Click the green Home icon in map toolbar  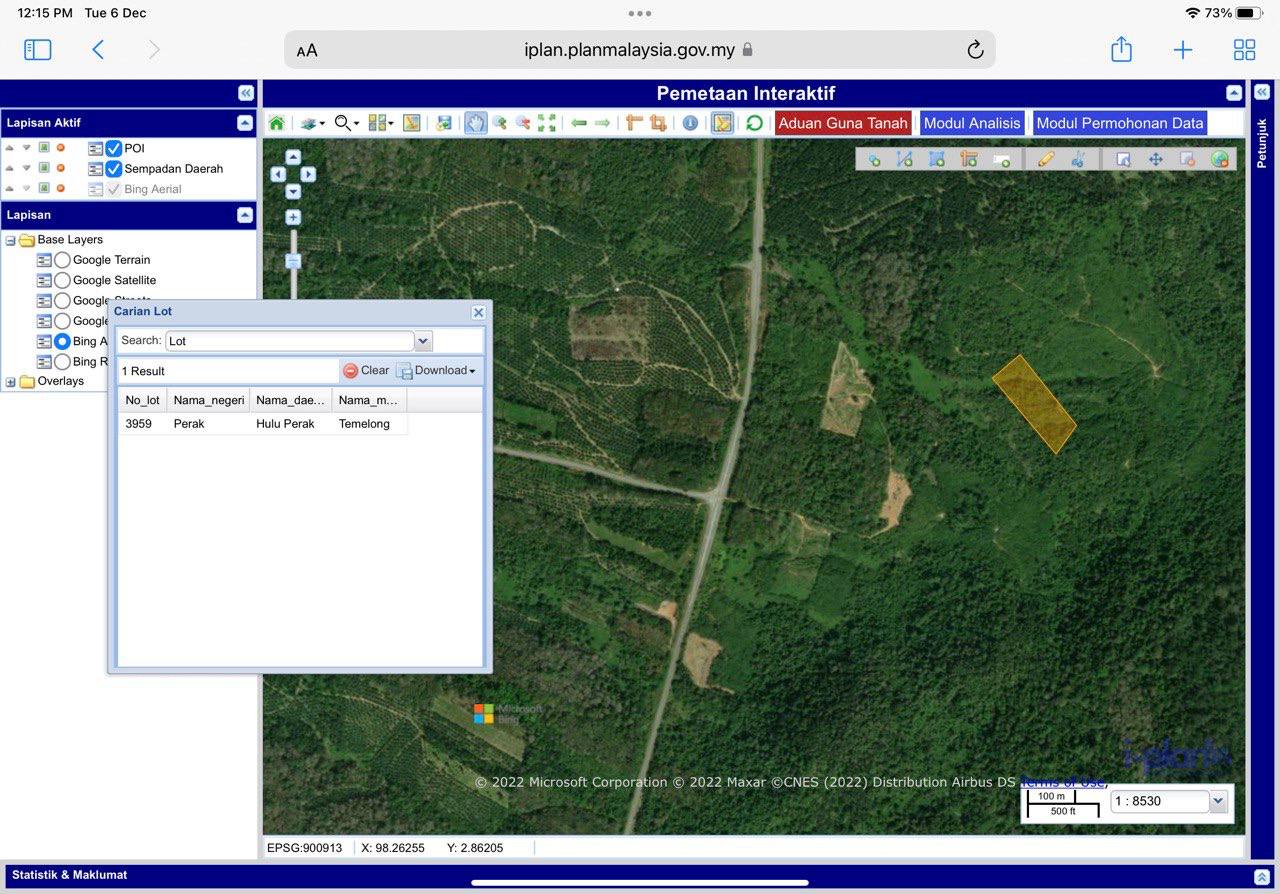click(x=277, y=123)
